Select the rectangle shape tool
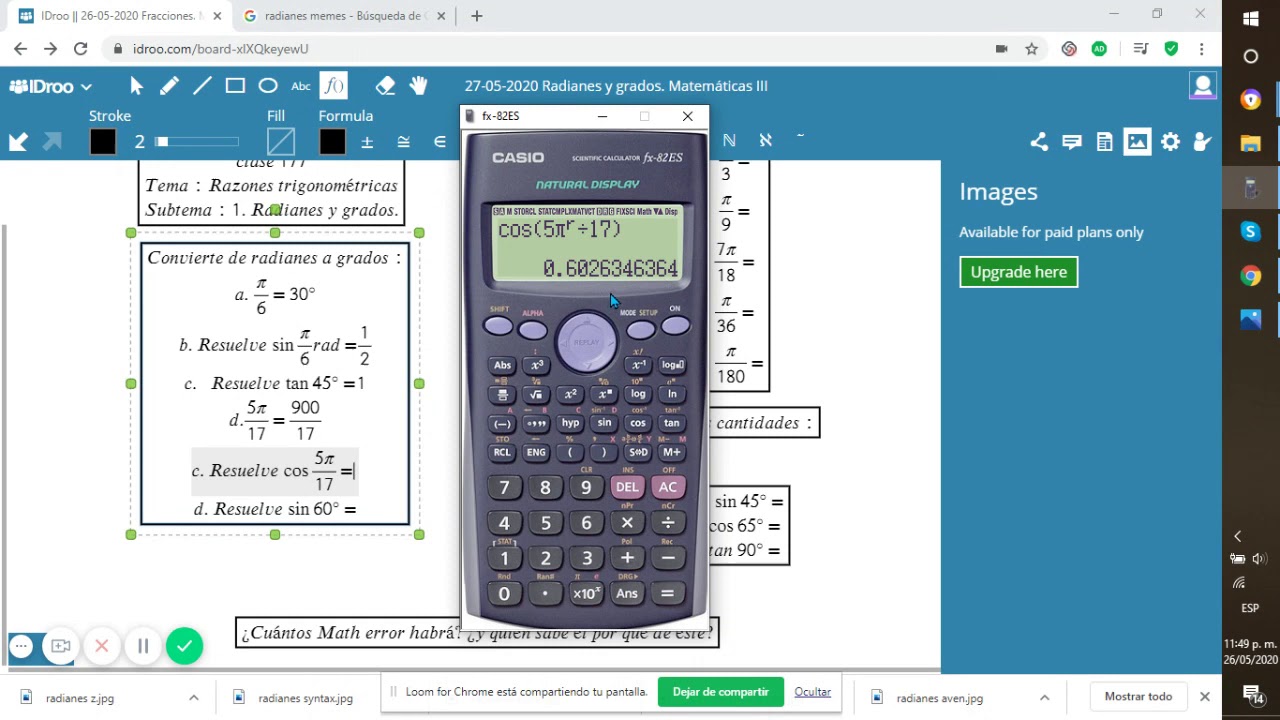The height and width of the screenshot is (720, 1280). pos(235,86)
